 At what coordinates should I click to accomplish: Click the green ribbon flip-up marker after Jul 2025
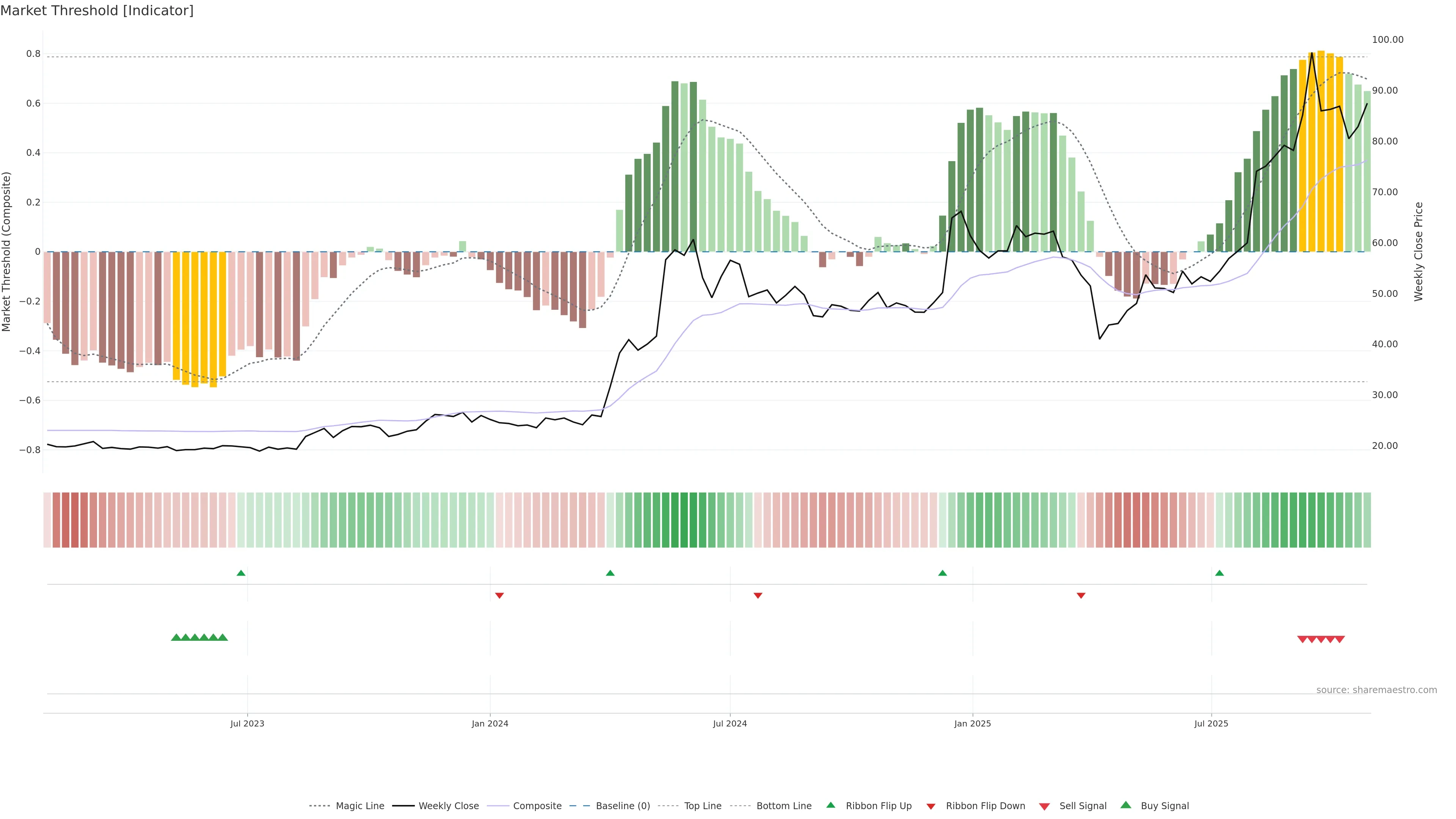click(x=1219, y=573)
